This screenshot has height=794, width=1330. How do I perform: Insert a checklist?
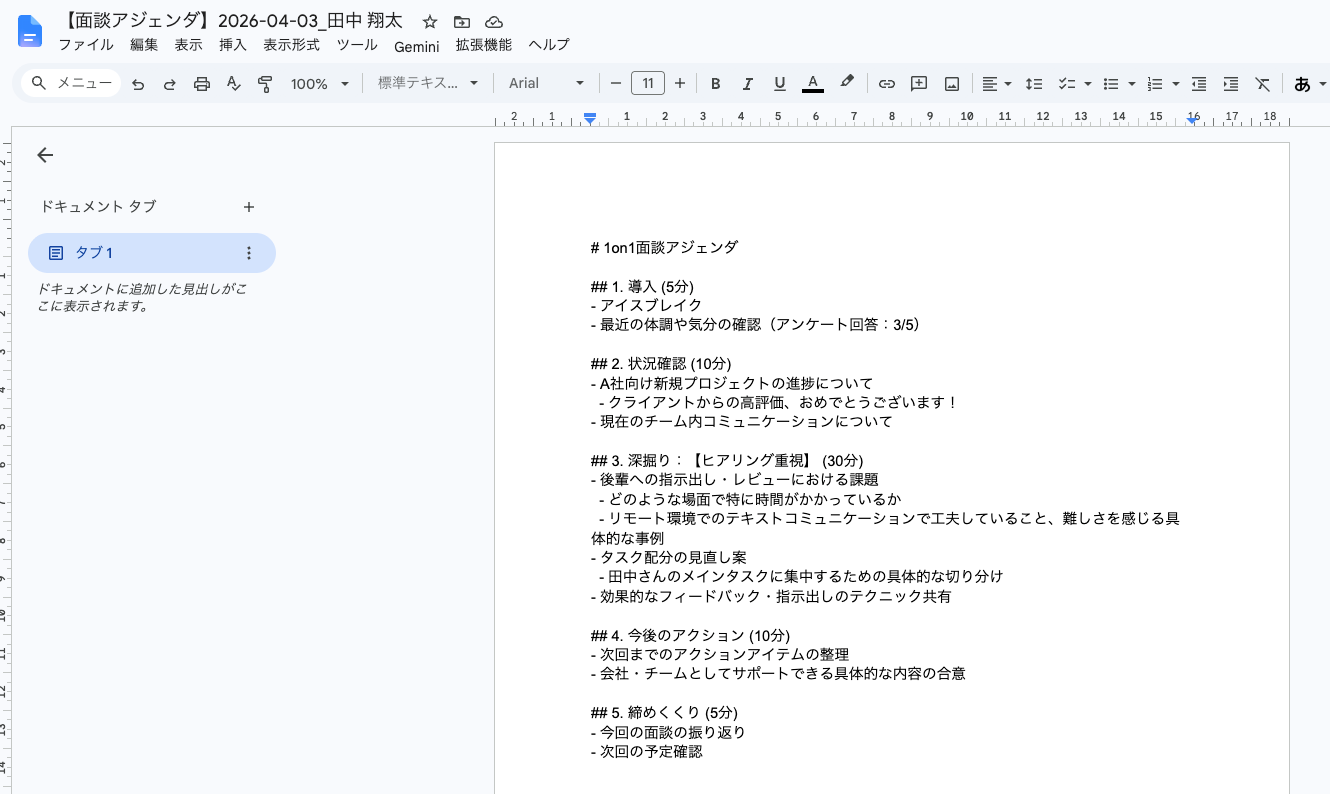(x=1067, y=84)
